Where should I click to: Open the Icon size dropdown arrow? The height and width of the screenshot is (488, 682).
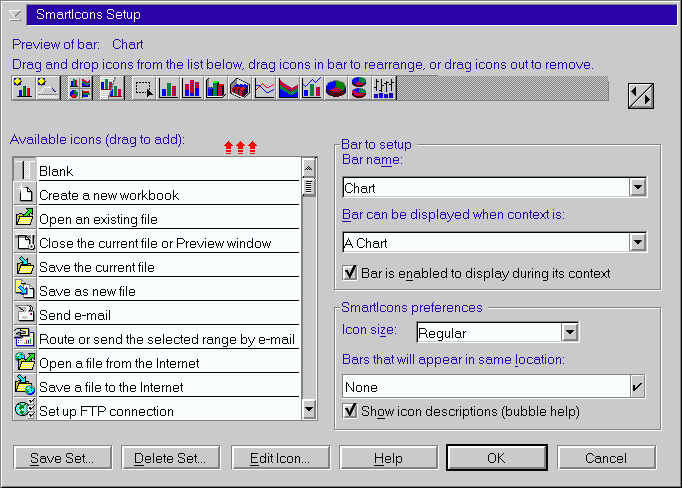(x=570, y=333)
